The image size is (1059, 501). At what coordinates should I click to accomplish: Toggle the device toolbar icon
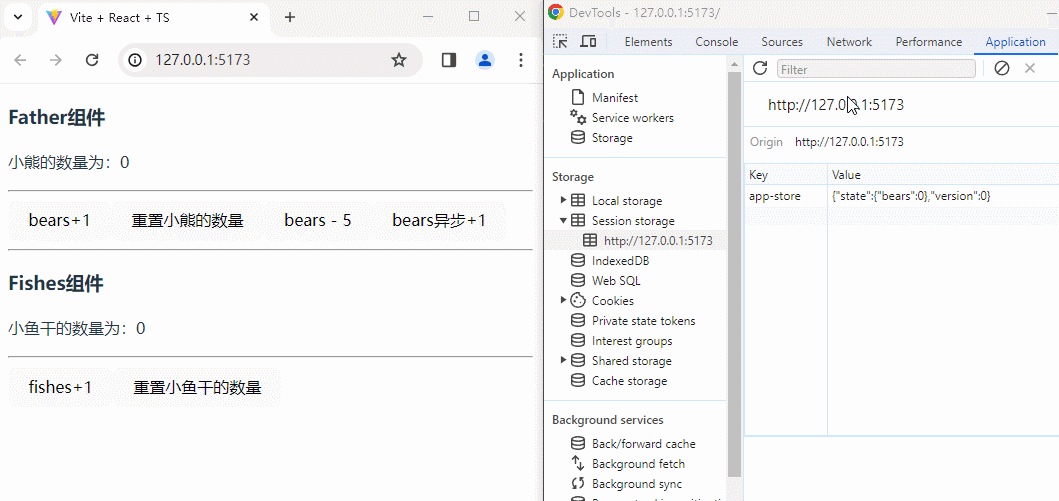[x=588, y=42]
